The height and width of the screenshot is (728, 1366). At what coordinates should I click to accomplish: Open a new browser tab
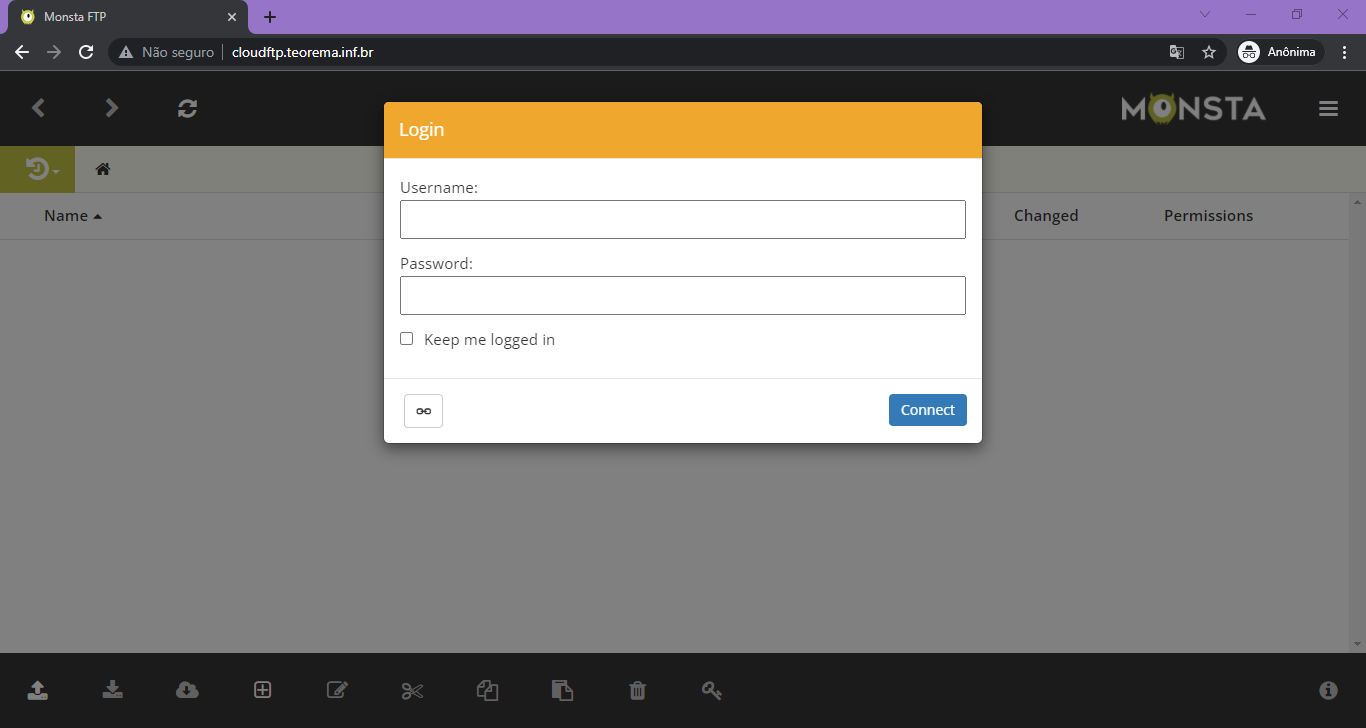pos(270,17)
